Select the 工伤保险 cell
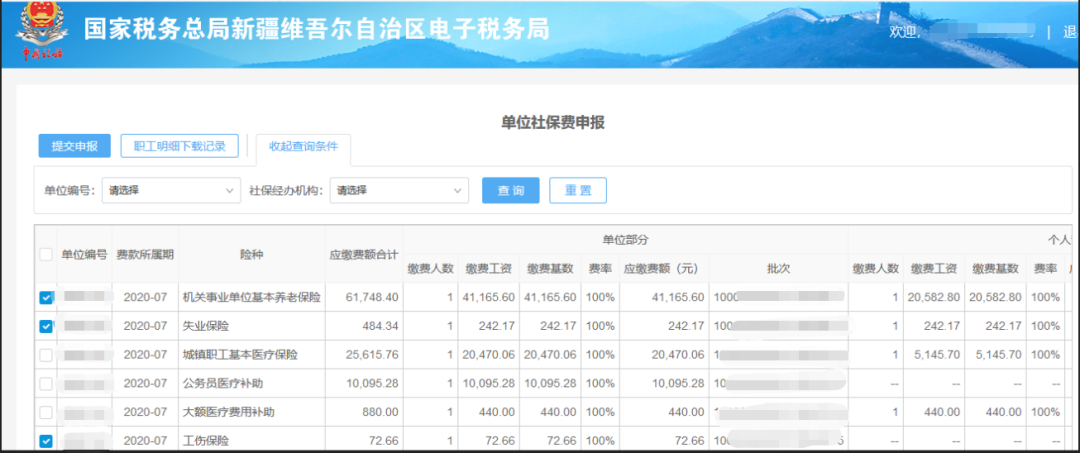The width and height of the screenshot is (1080, 453). point(252,441)
